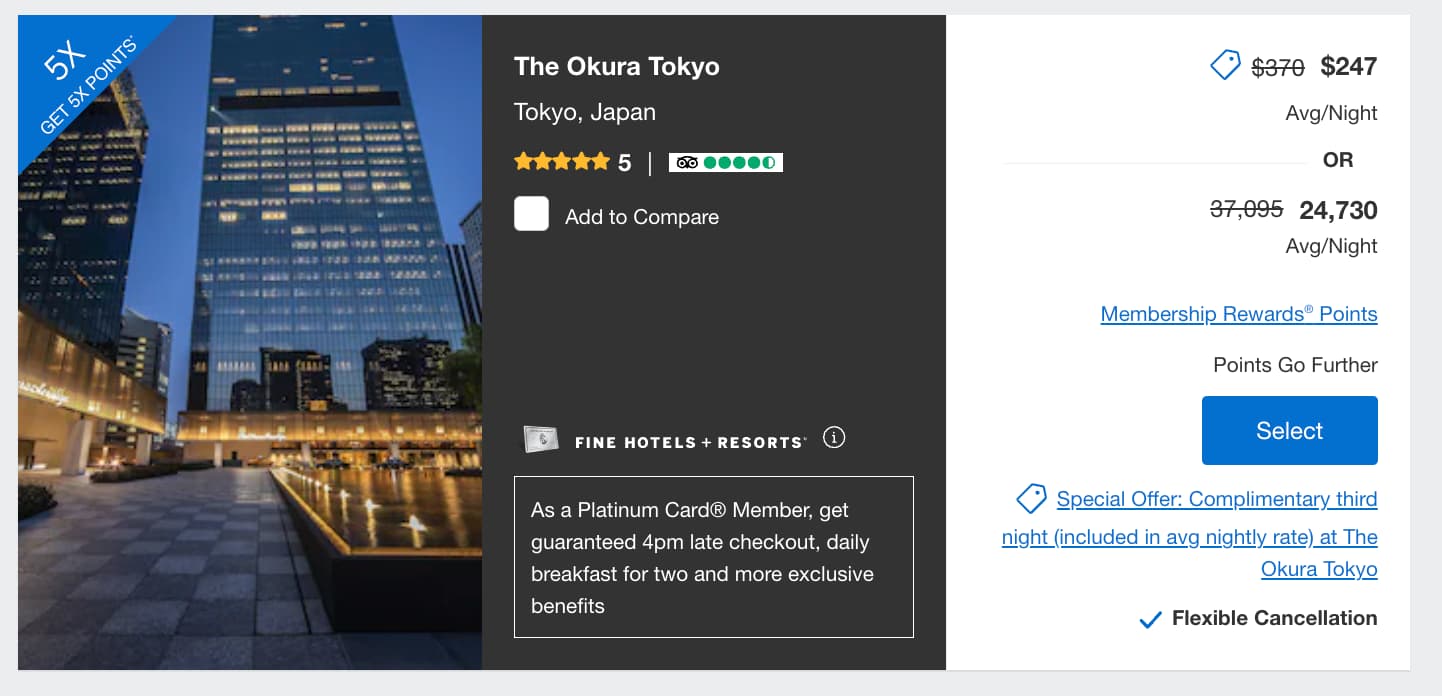Click the Platinum Card Member benefits box
1442x696 pixels.
[713, 557]
